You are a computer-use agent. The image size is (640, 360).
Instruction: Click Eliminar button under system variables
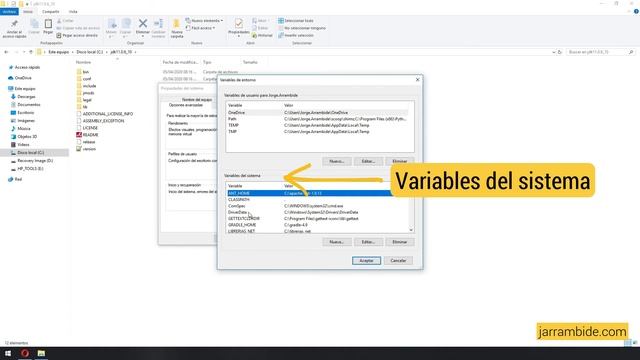pos(399,242)
